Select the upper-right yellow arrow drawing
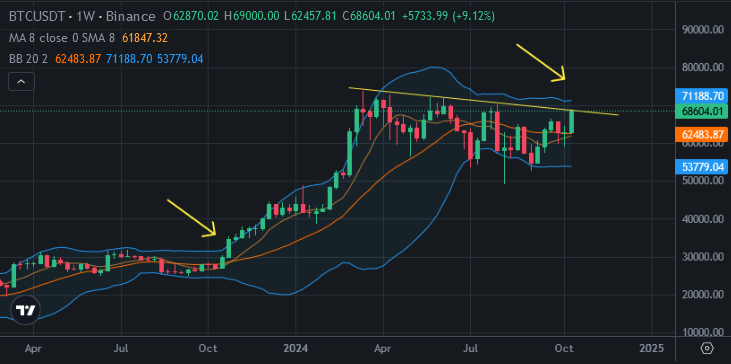The width and height of the screenshot is (731, 364). (x=540, y=62)
